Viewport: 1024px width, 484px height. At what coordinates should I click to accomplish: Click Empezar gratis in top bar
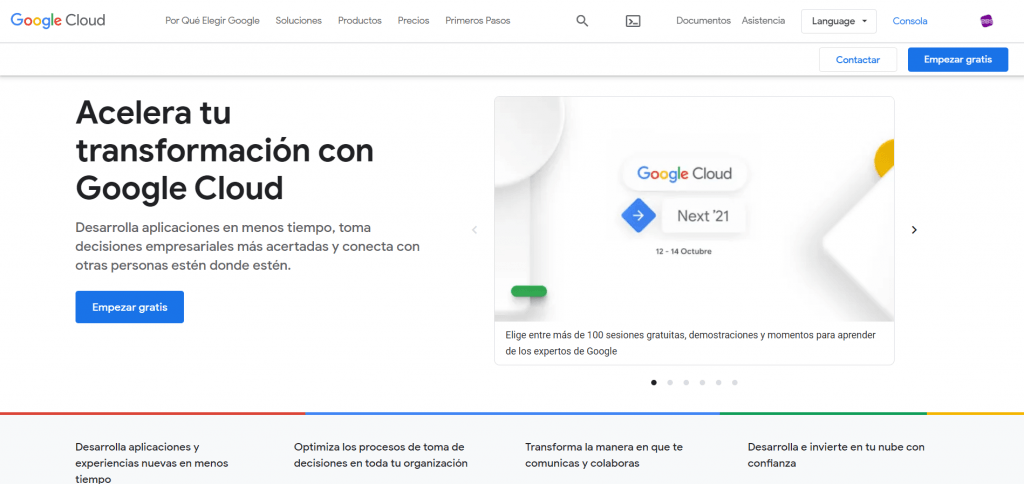coord(957,59)
